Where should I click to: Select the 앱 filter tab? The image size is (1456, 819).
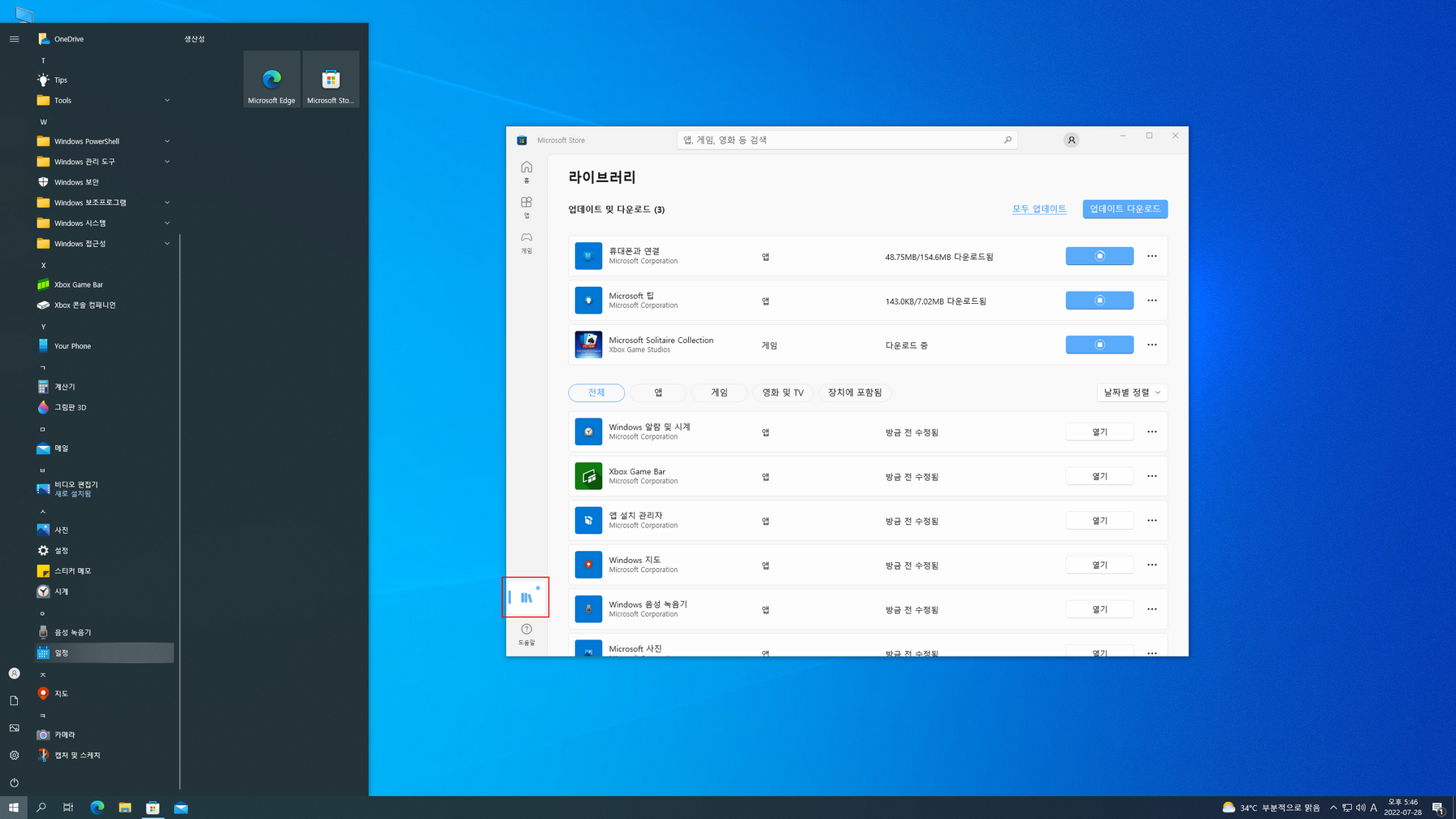(x=658, y=392)
